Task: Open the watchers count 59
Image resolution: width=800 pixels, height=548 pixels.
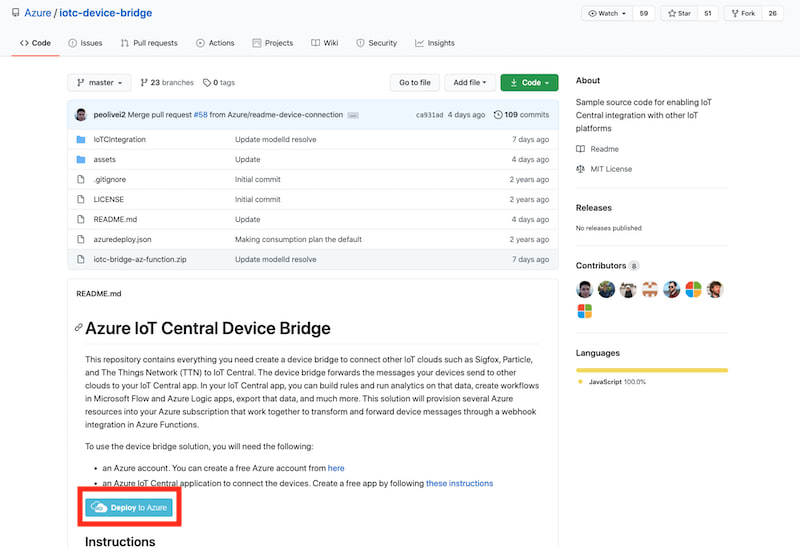Action: click(x=644, y=13)
